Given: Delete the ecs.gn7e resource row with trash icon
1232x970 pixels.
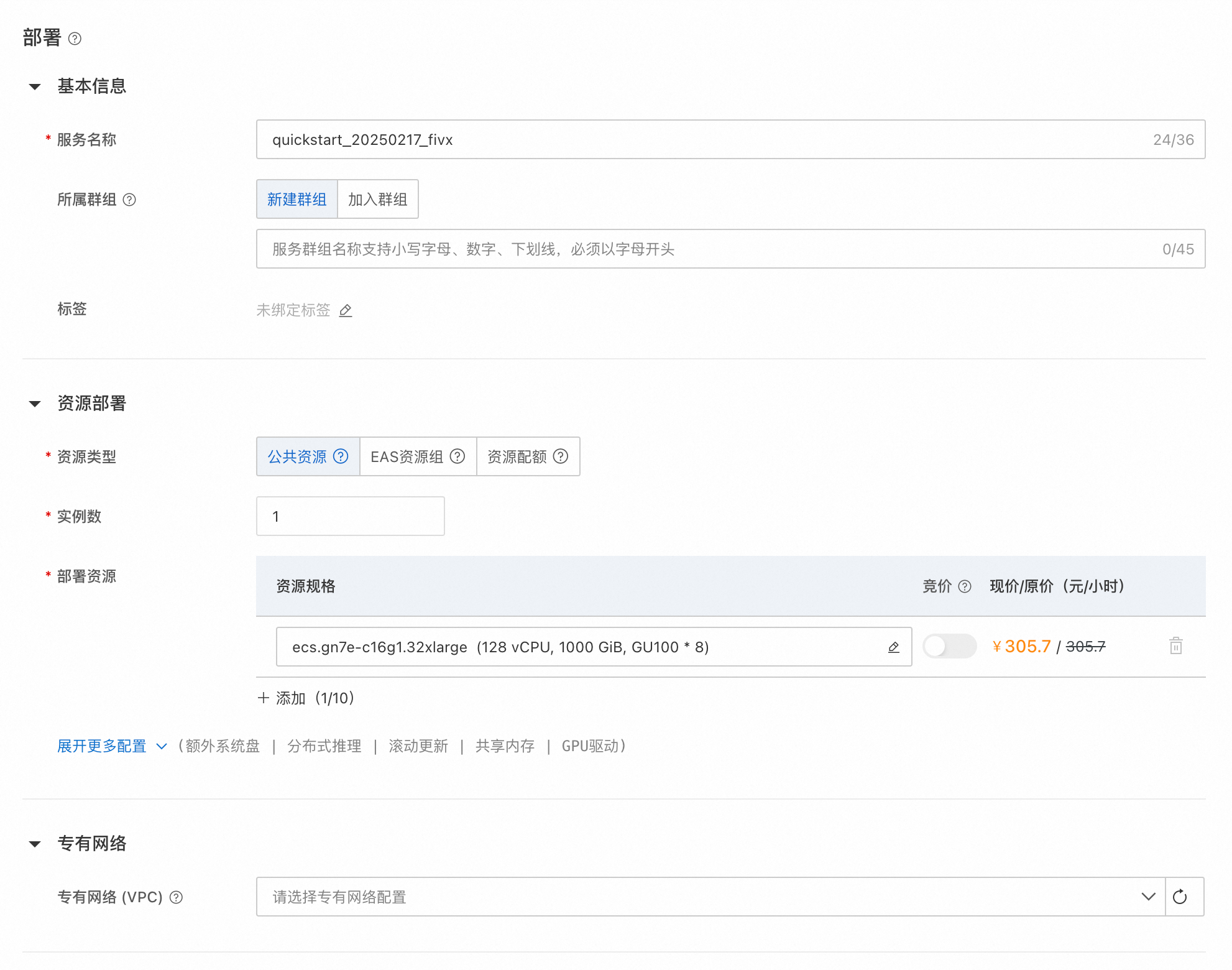Looking at the screenshot, I should pos(1176,646).
